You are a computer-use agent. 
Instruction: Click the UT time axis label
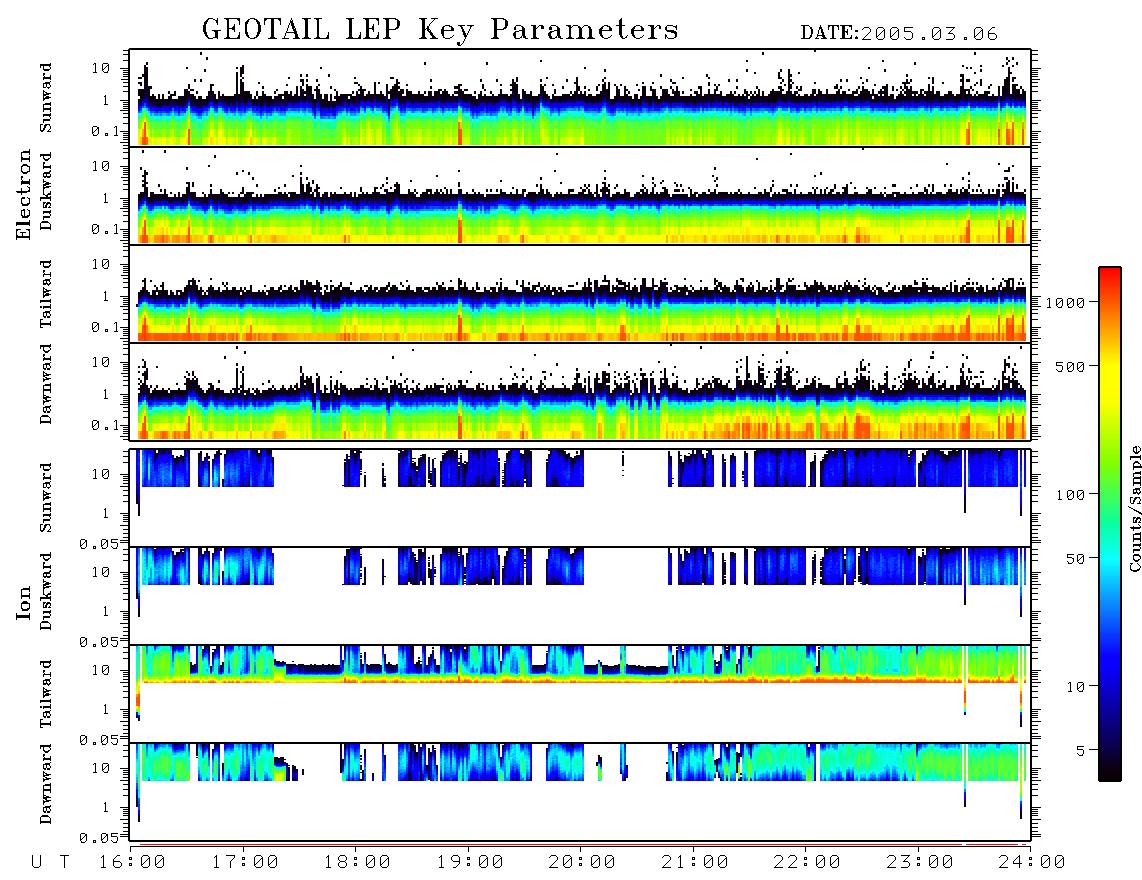click(51, 863)
